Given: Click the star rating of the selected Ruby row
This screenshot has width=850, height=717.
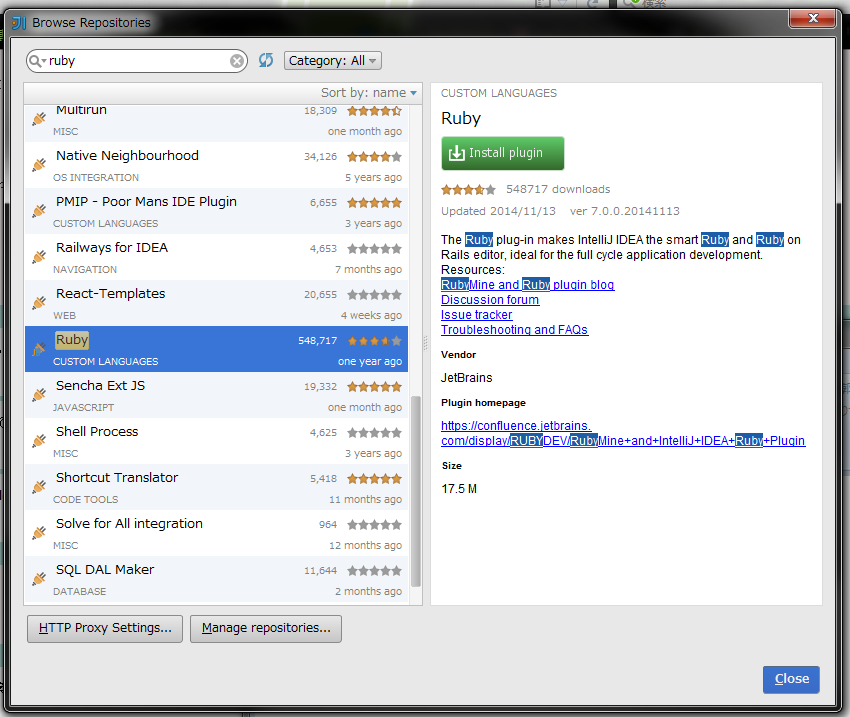Looking at the screenshot, I should tap(375, 341).
